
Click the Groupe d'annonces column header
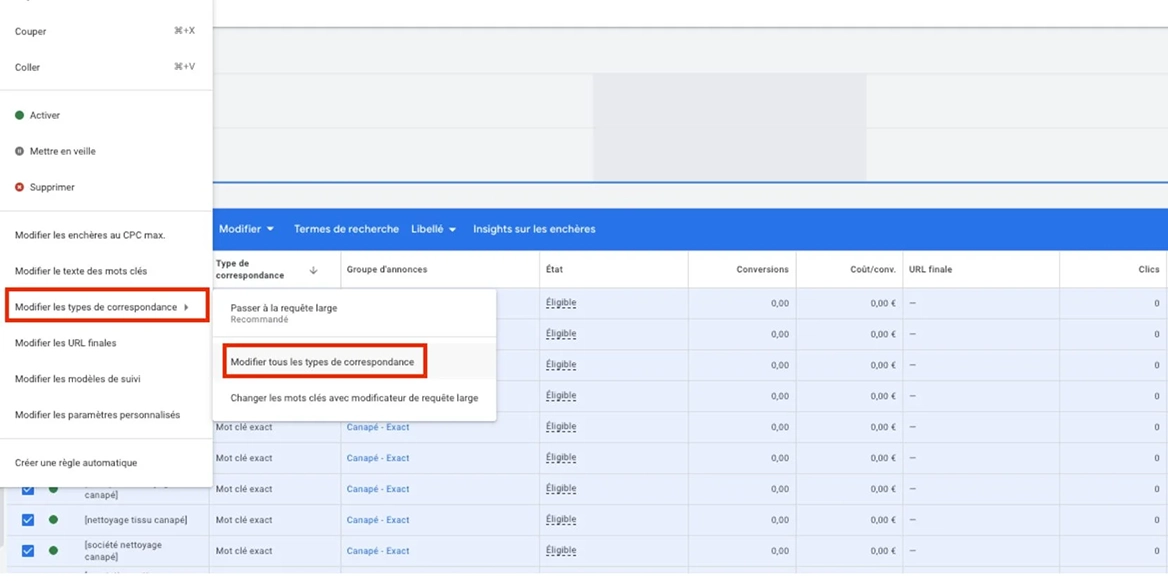[x=387, y=270]
